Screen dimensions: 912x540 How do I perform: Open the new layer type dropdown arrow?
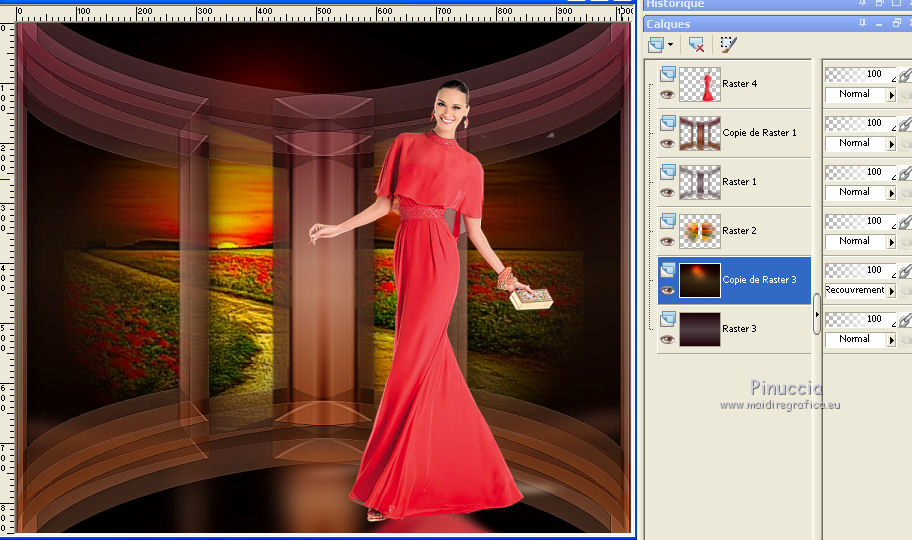pyautogui.click(x=671, y=45)
